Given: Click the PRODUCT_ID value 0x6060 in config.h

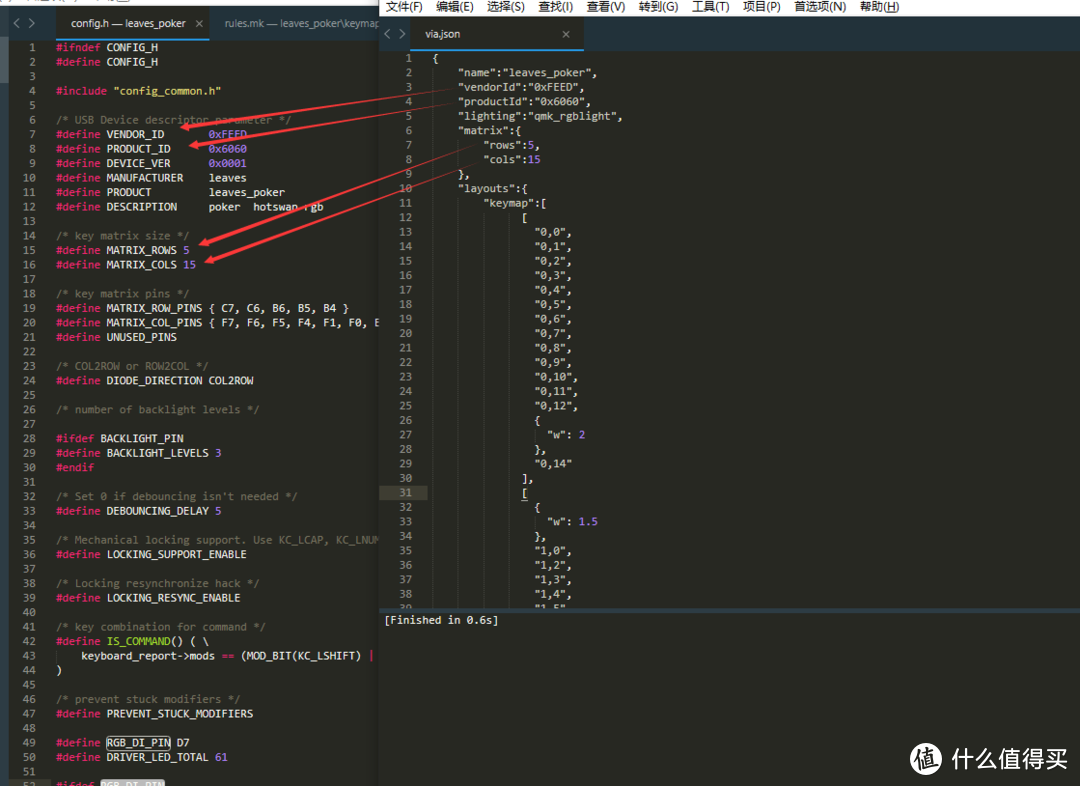Looking at the screenshot, I should [227, 149].
